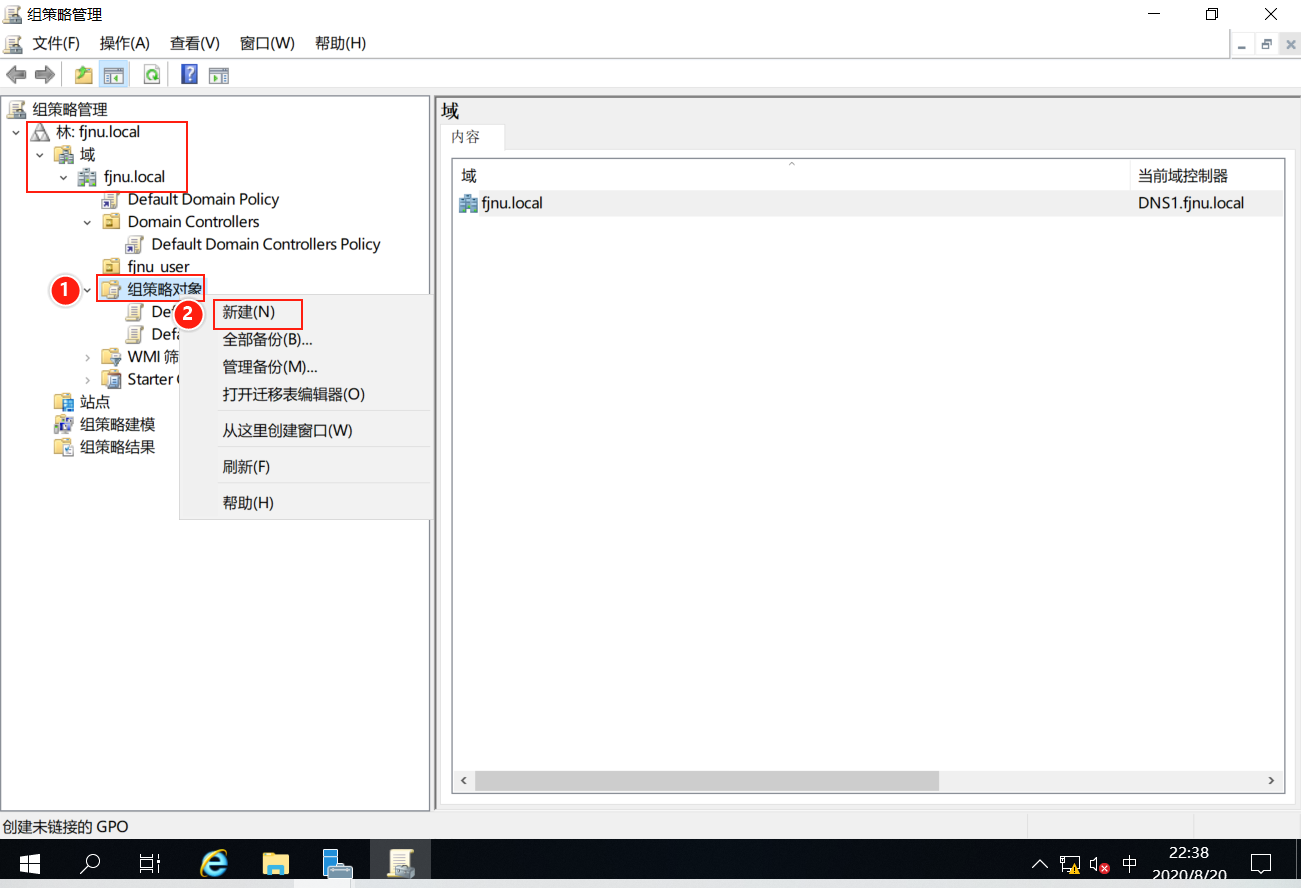Image resolution: width=1301 pixels, height=888 pixels.
Task: Open File Explorer from taskbar
Action: 276,863
